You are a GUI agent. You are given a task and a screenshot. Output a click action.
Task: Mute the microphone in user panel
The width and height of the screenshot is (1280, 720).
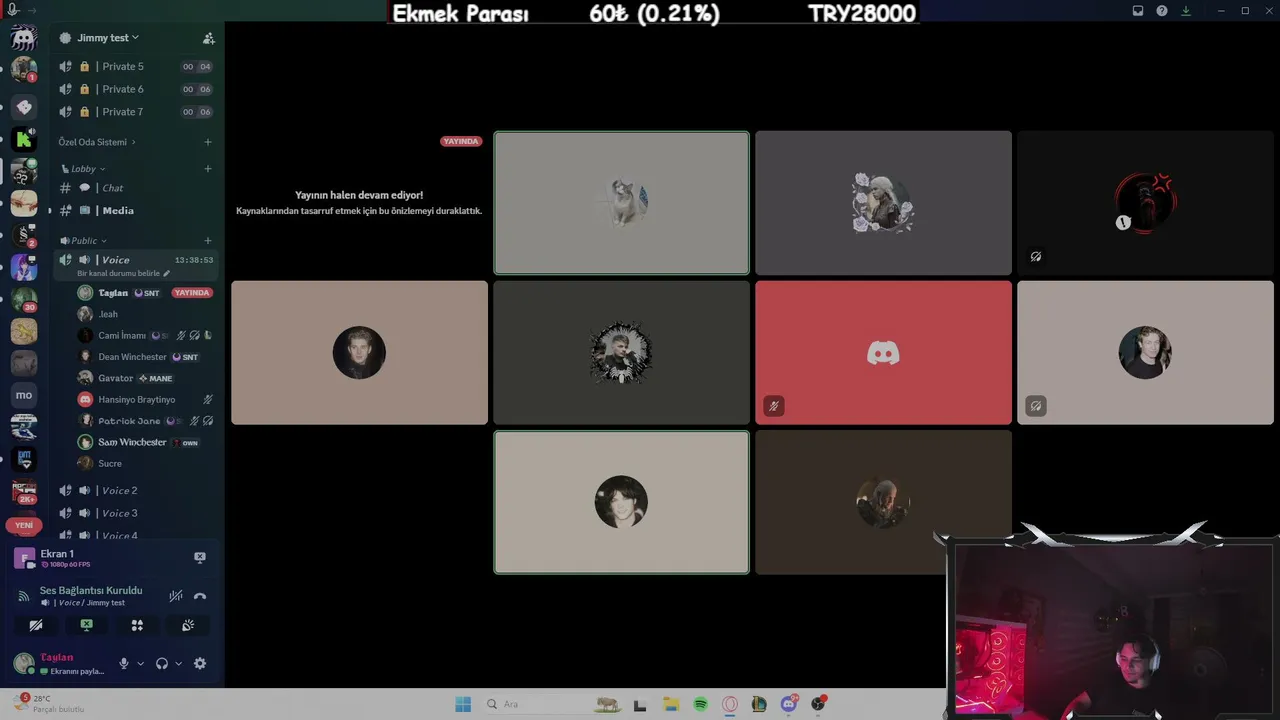(124, 663)
